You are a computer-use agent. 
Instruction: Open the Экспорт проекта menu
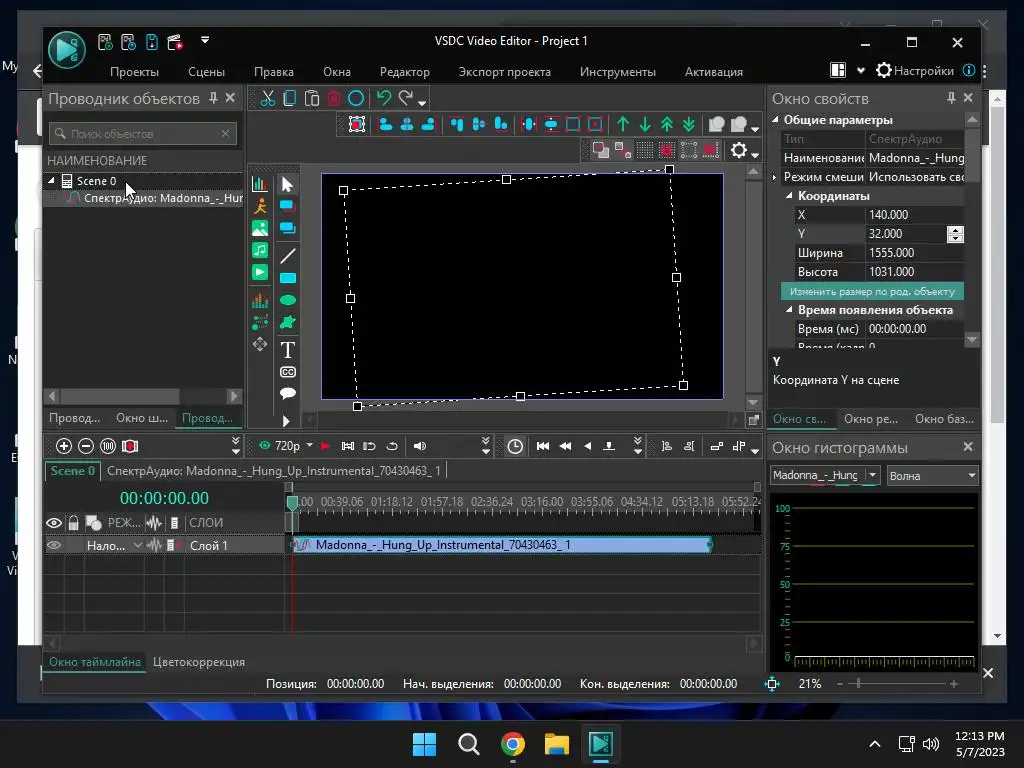[x=504, y=72]
